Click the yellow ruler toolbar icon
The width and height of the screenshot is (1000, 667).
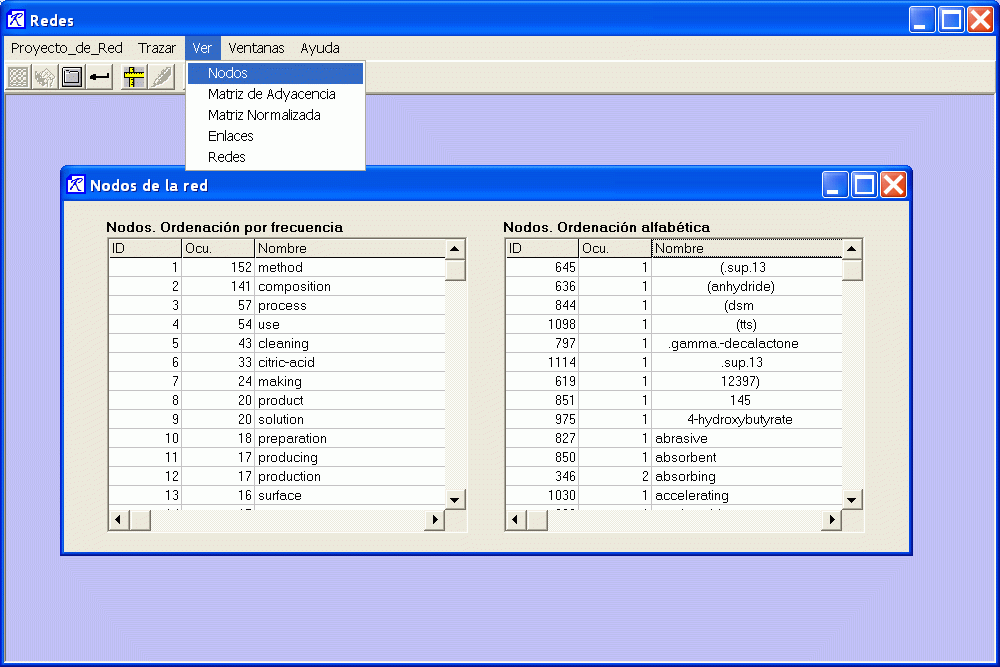pyautogui.click(x=134, y=77)
